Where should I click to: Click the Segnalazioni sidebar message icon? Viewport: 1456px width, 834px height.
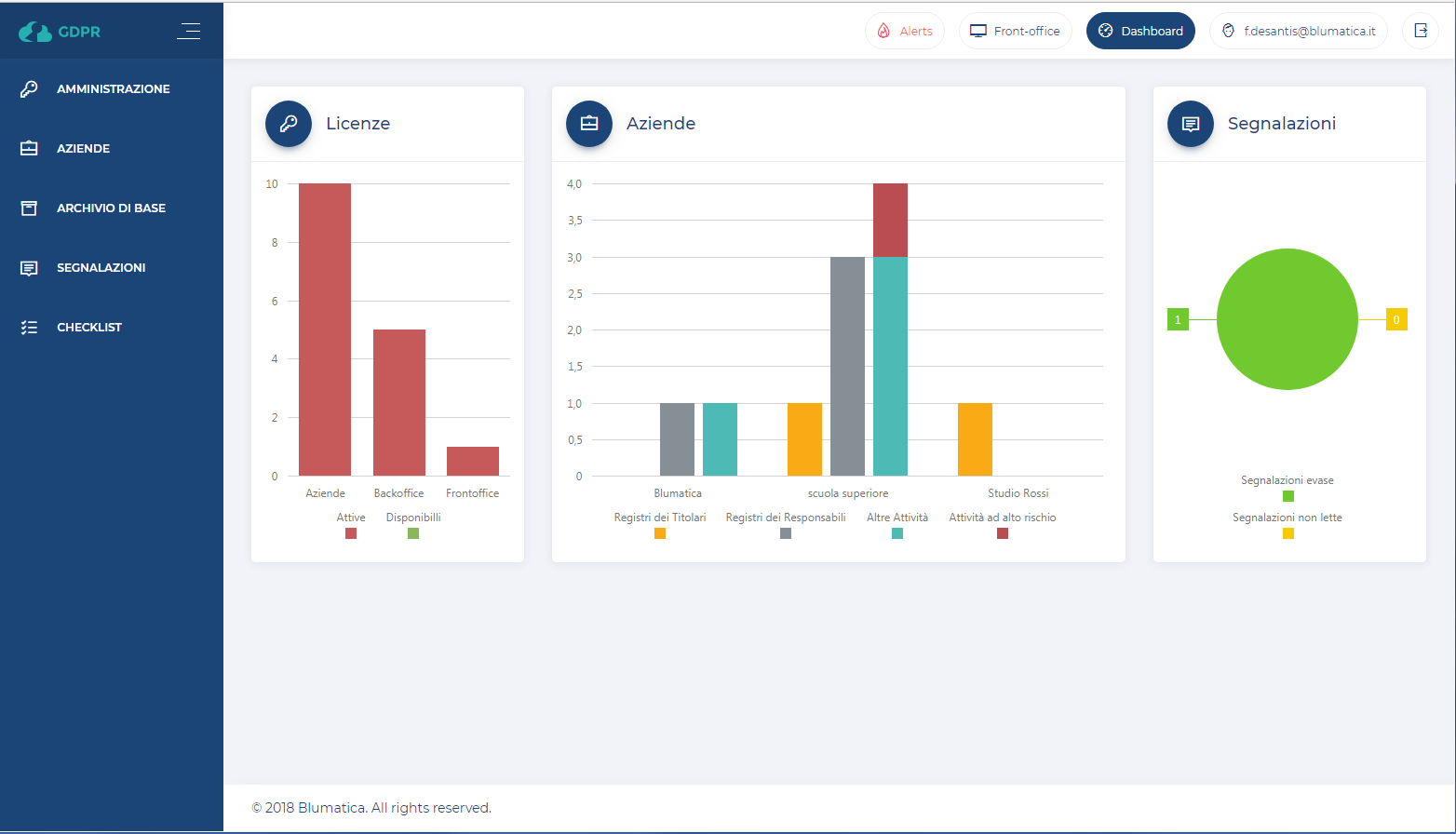(29, 268)
